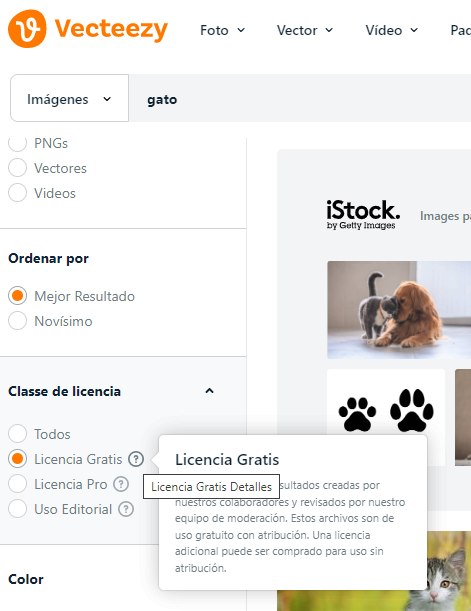This screenshot has width=471, height=611.
Task: Click the Vecteezy wordmark link
Action: pyautogui.click(x=111, y=29)
